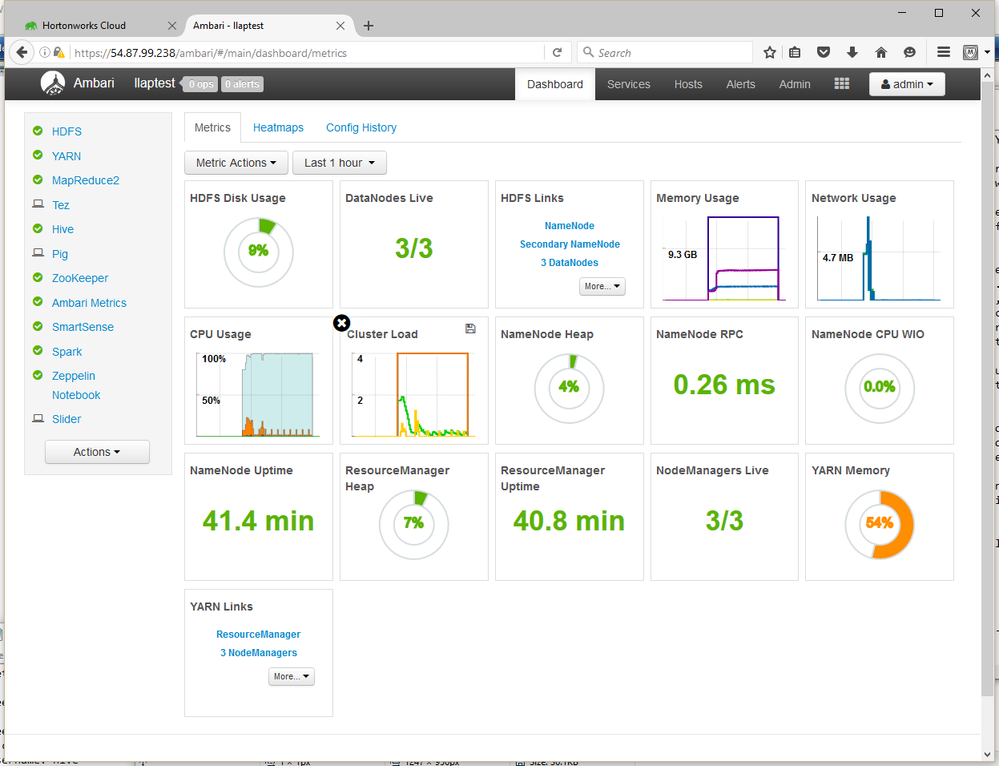999x766 pixels.
Task: Reload the page with the refresh icon
Action: click(x=557, y=53)
